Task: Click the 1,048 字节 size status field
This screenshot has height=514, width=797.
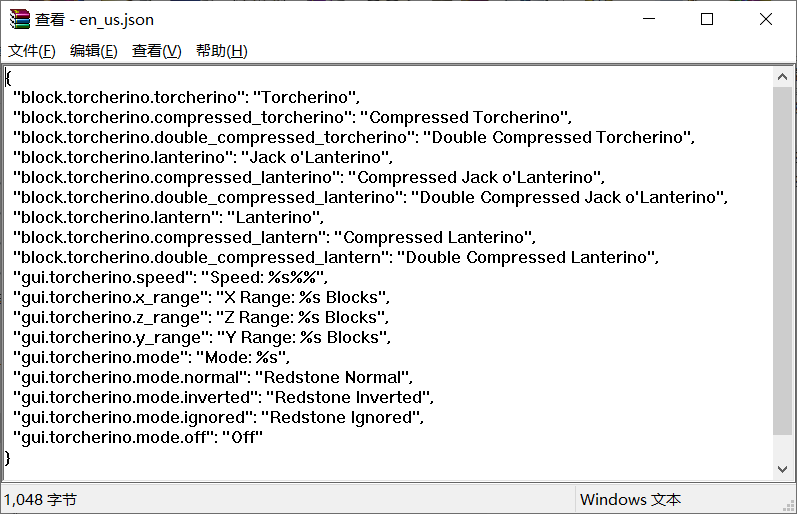Action: [40, 499]
